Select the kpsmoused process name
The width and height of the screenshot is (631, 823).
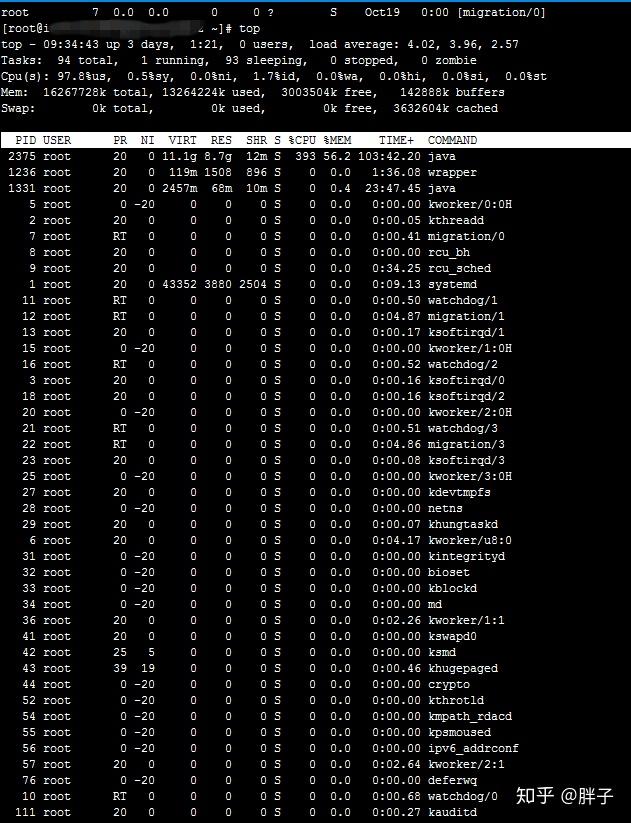[x=459, y=733]
